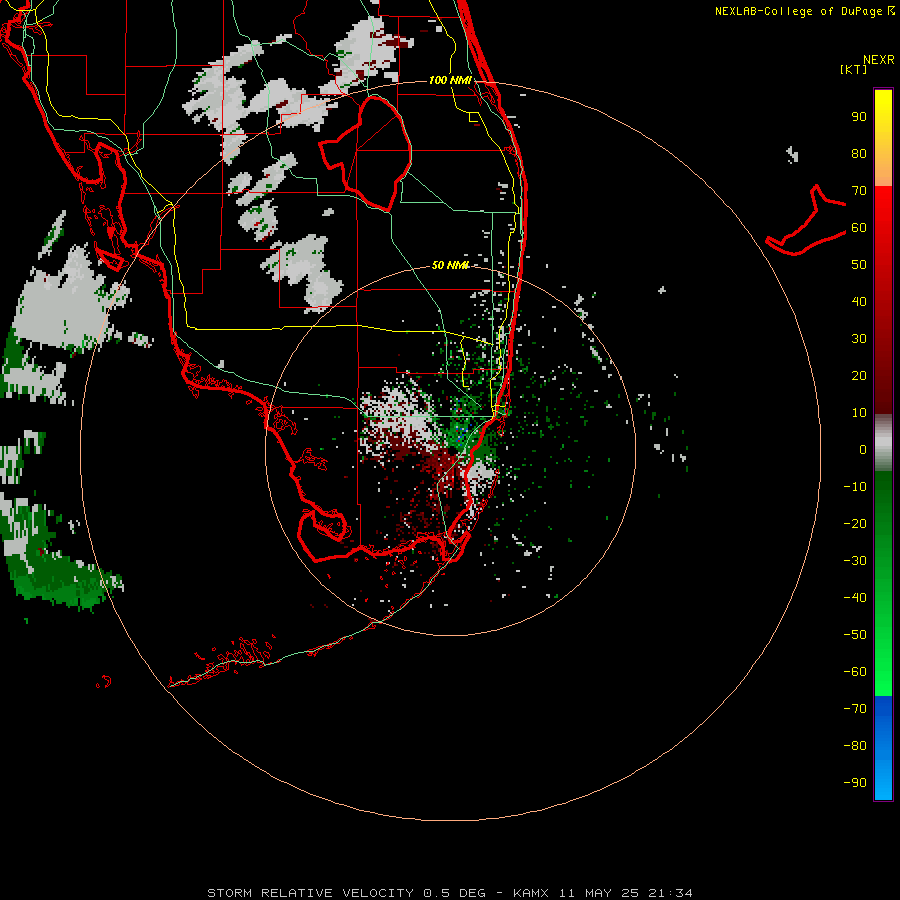Click the 30 value on velocity scale

(x=859, y=339)
